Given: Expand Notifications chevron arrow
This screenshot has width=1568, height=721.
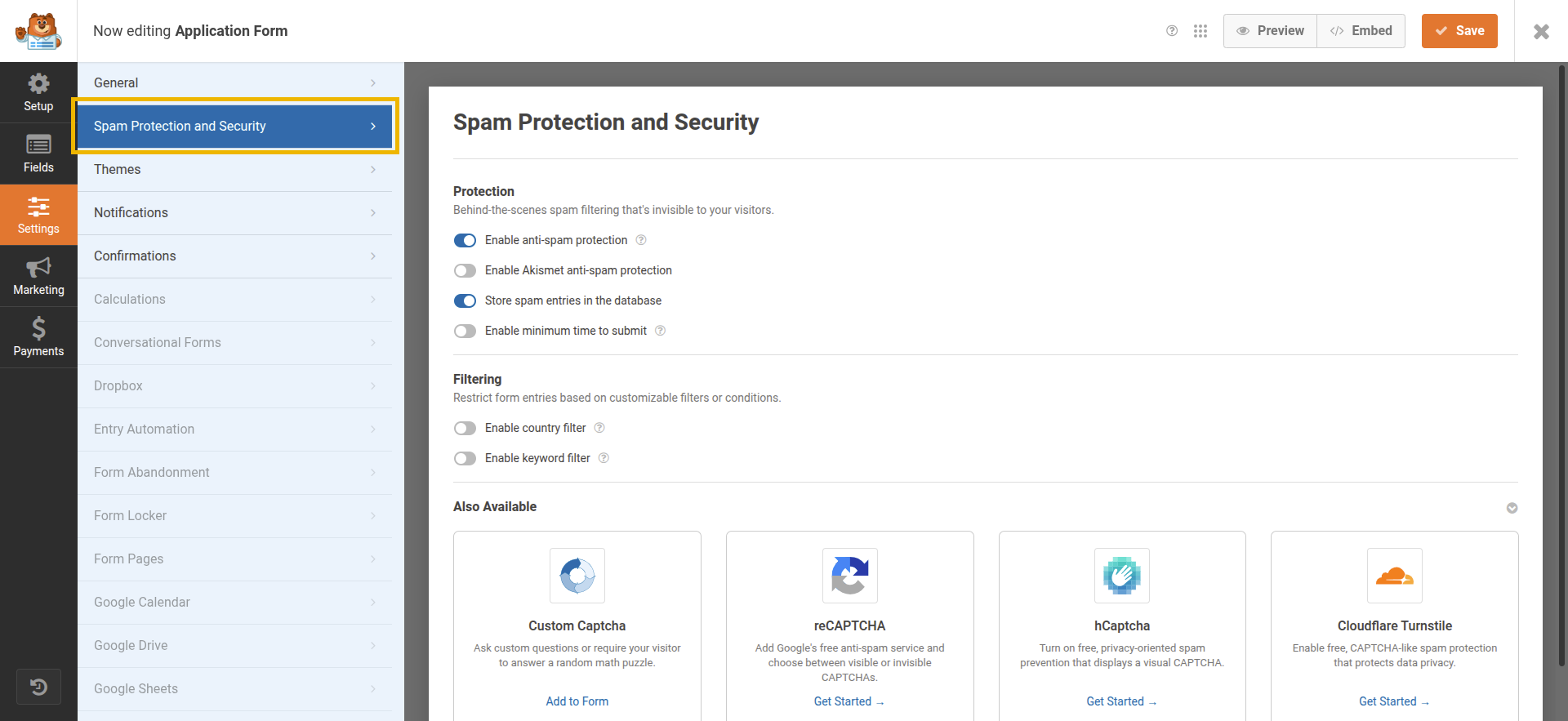Looking at the screenshot, I should [x=373, y=212].
